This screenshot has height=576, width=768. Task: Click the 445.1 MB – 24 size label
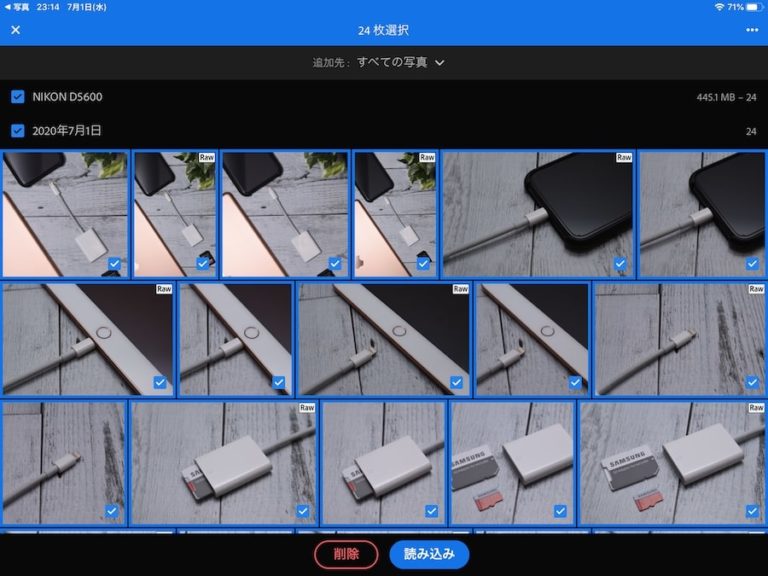tap(726, 97)
